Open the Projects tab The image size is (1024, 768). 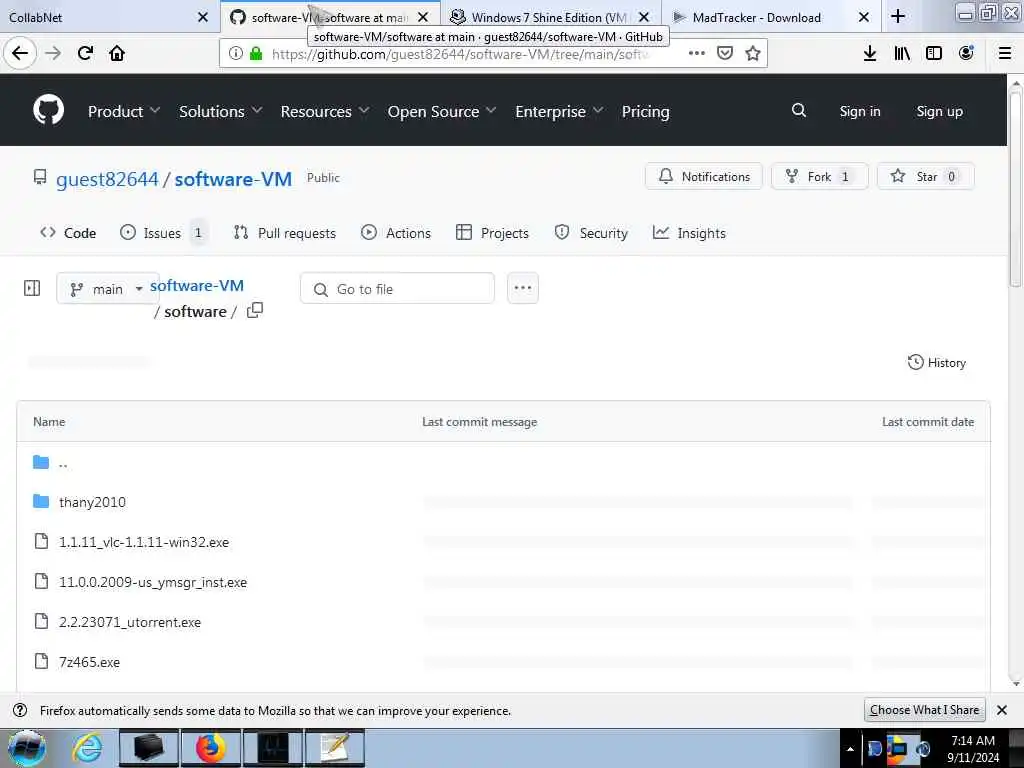(x=492, y=232)
